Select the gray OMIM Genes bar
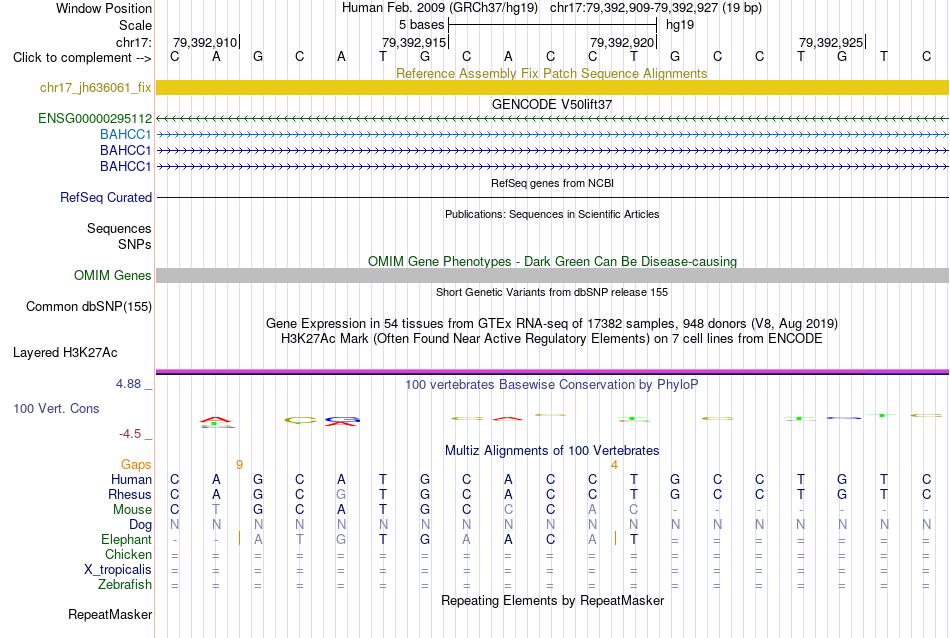950x638 pixels. [x=552, y=275]
